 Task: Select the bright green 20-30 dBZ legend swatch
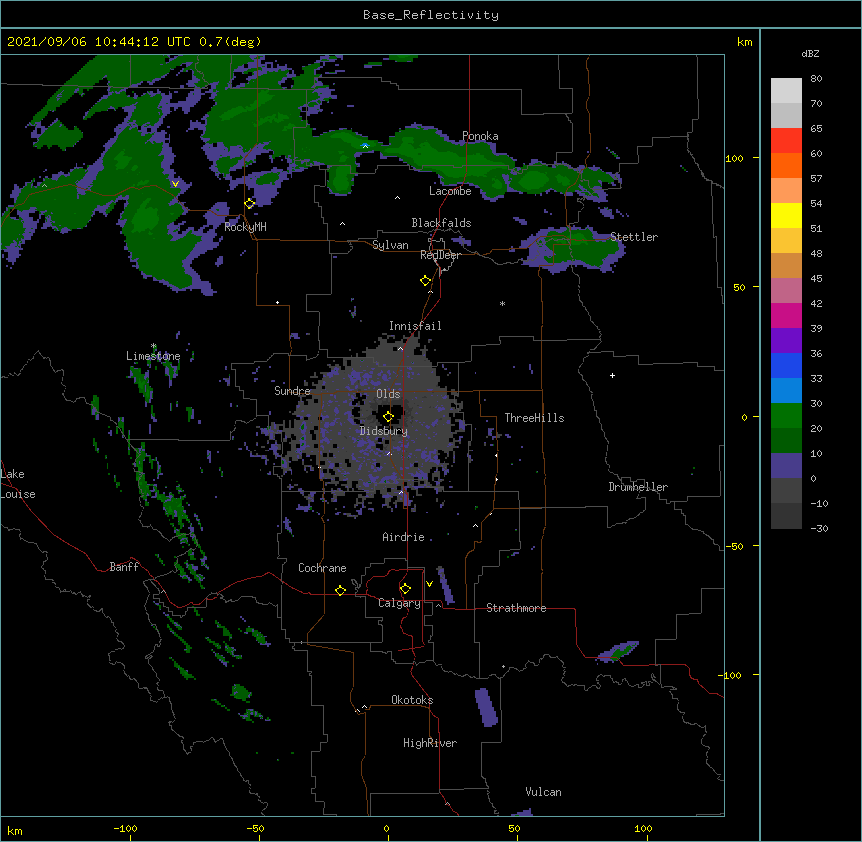click(786, 416)
